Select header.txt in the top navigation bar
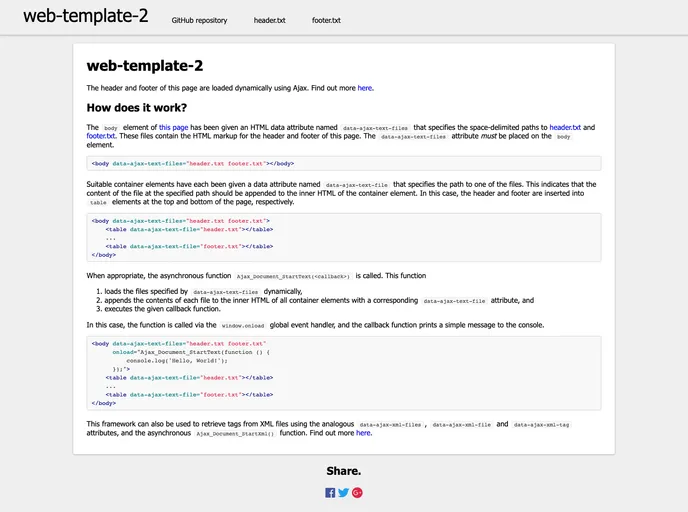Screen dimensions: 688x512 click(269, 20)
